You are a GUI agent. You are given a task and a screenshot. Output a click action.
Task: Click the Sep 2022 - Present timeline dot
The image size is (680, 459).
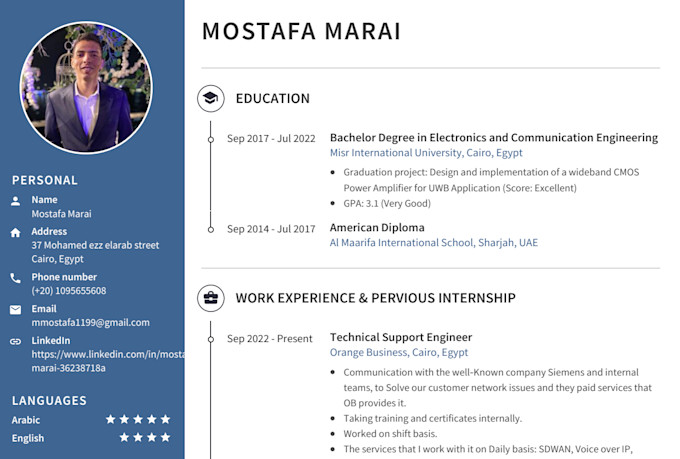[x=211, y=339]
